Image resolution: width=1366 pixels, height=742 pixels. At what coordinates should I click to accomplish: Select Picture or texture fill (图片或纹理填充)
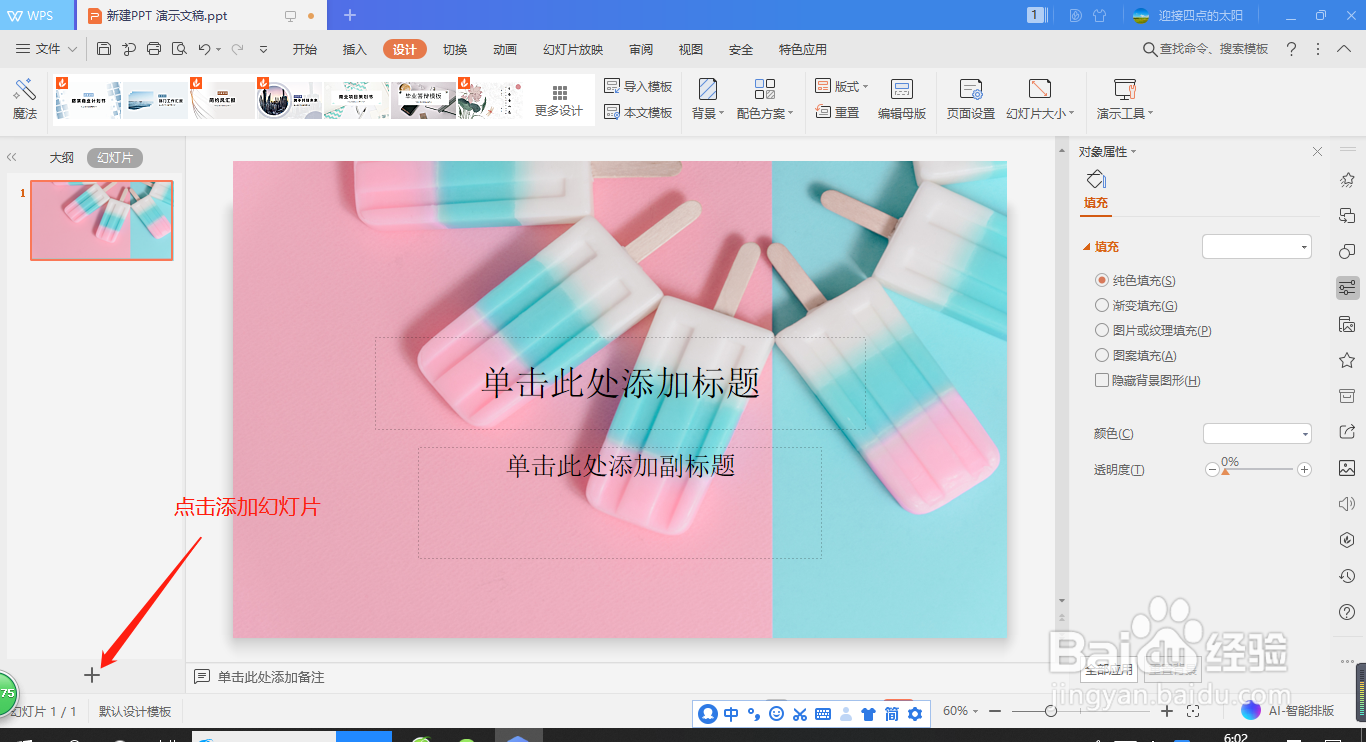tap(1102, 331)
